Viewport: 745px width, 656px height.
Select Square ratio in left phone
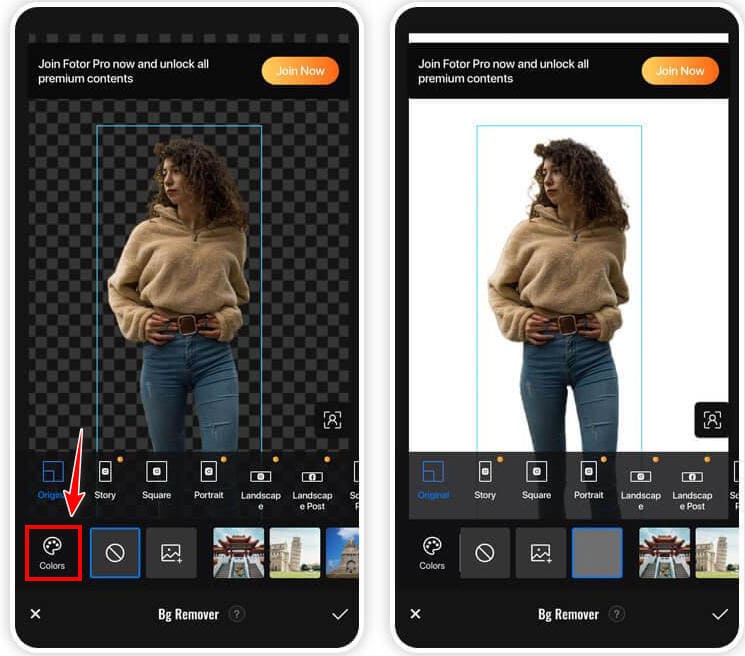coord(156,480)
